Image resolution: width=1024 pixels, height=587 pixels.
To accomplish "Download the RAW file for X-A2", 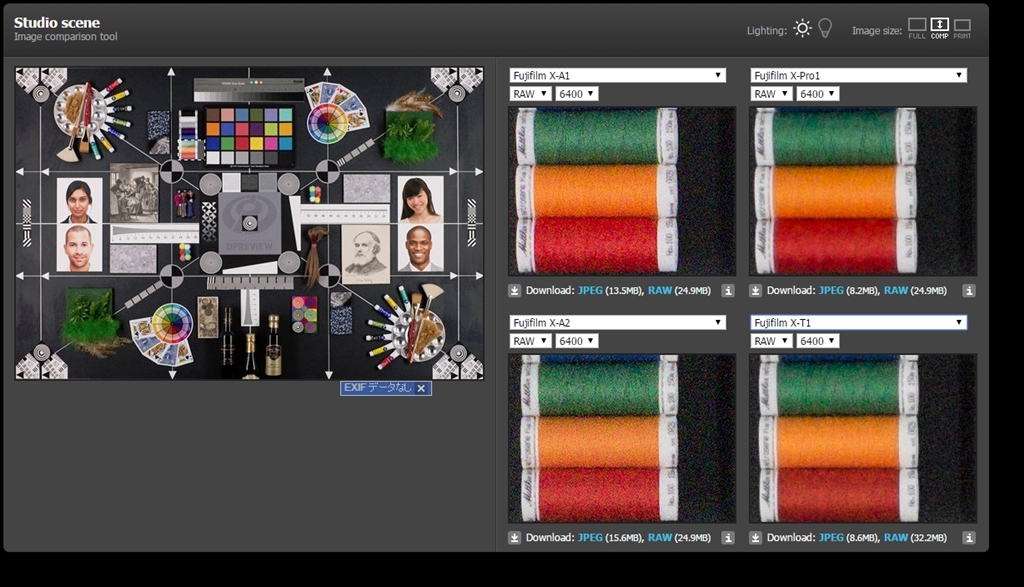I will pos(660,537).
